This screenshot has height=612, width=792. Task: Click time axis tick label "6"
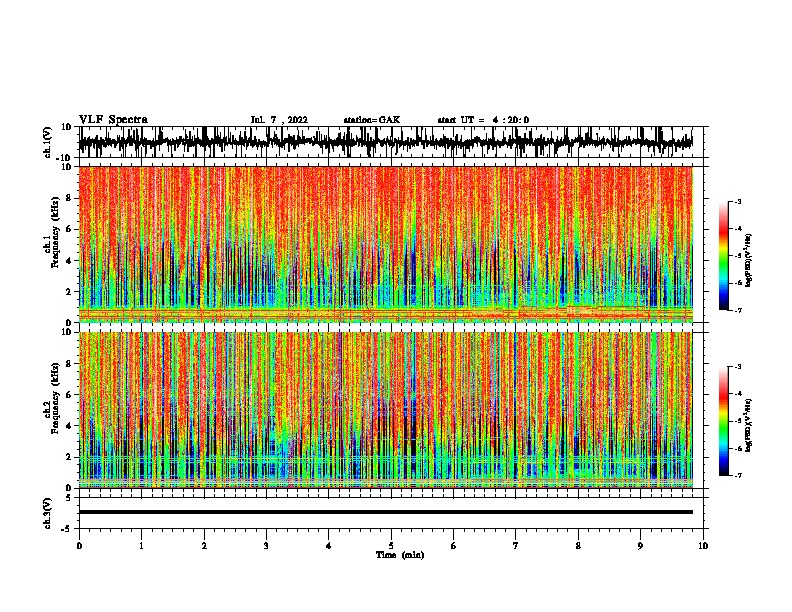(x=454, y=545)
